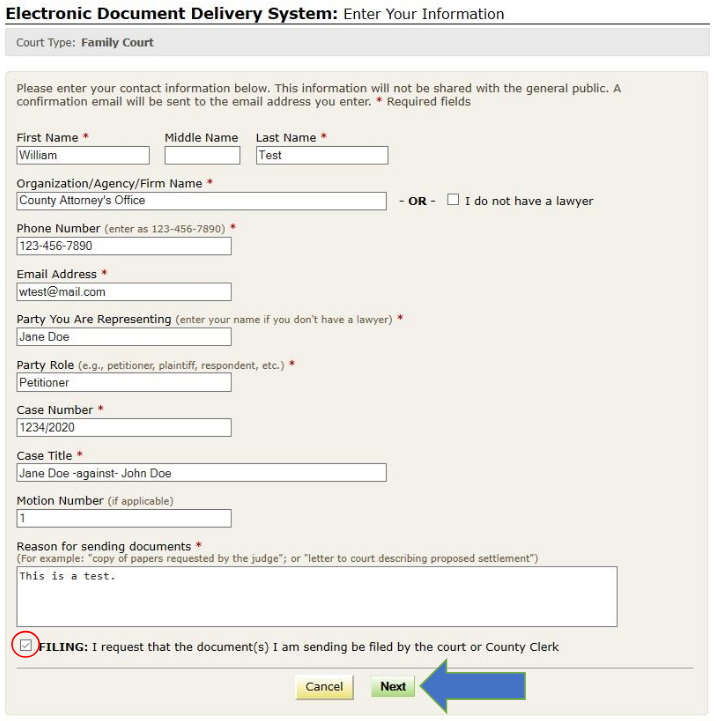Click the FILING label text
Screen dimensions: 716x721
point(298,647)
